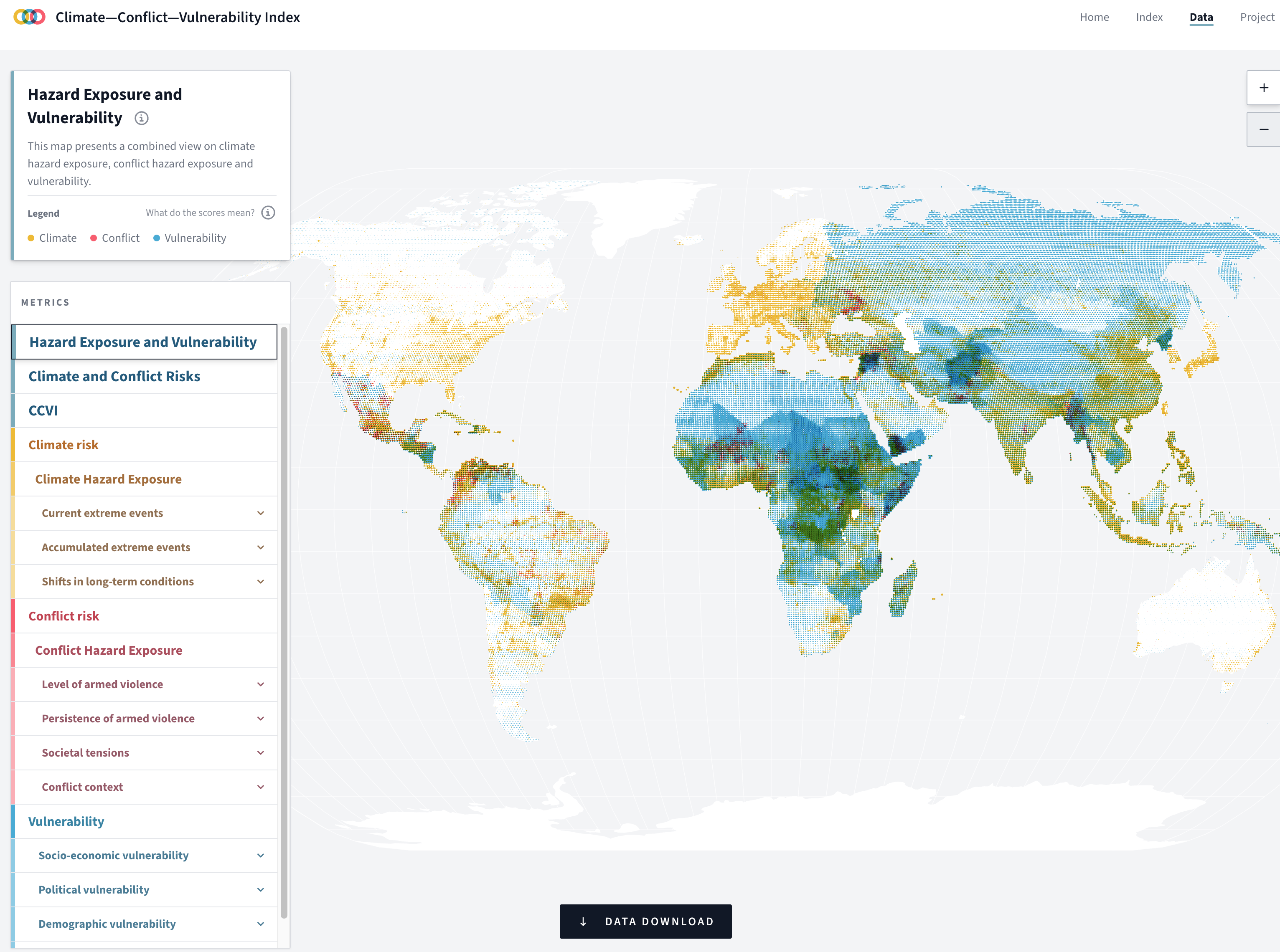Open the Home navigation item
Screen dimensions: 1280x952
[x=1095, y=17]
